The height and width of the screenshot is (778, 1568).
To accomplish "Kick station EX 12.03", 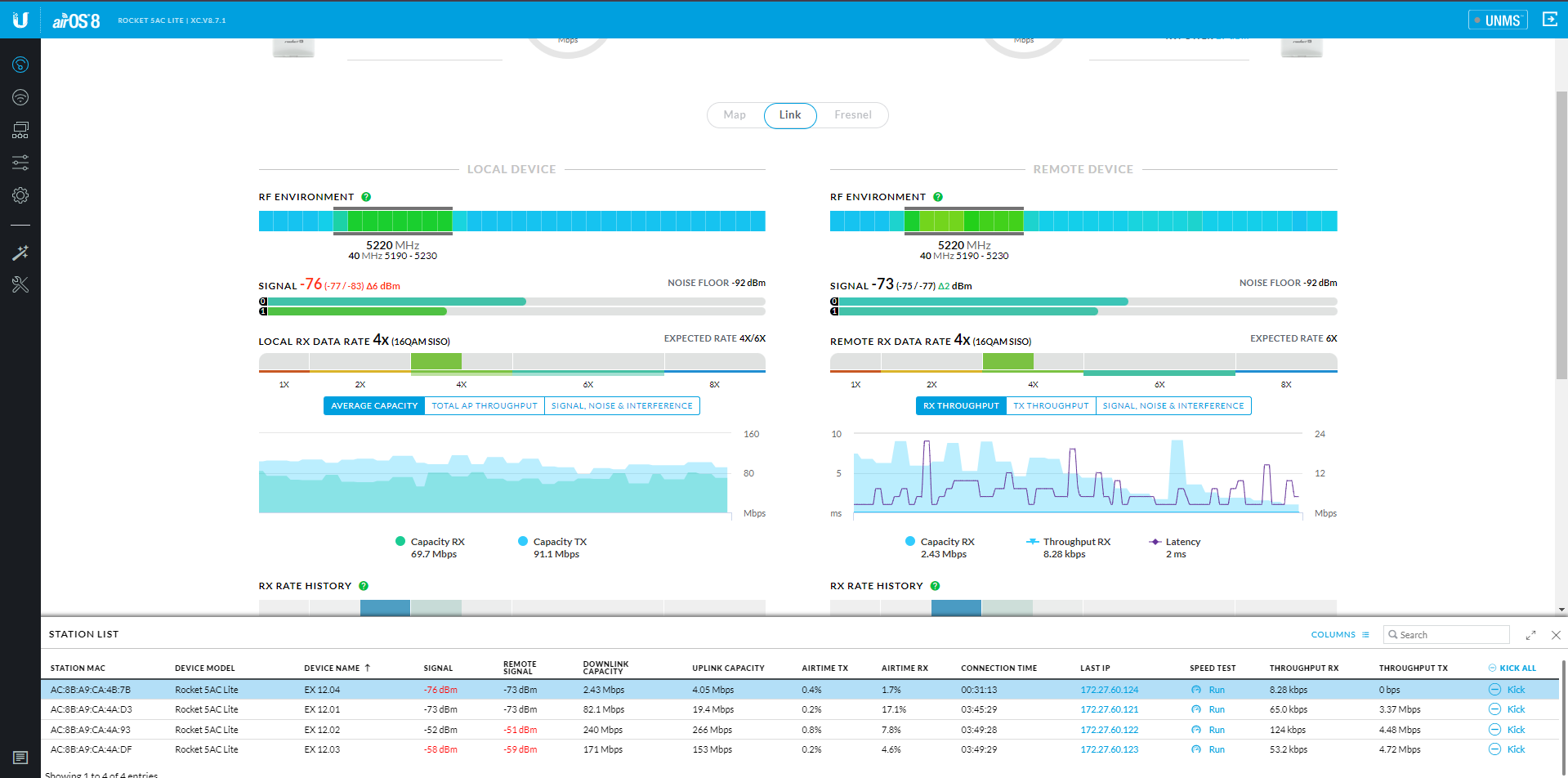I will 1507,749.
